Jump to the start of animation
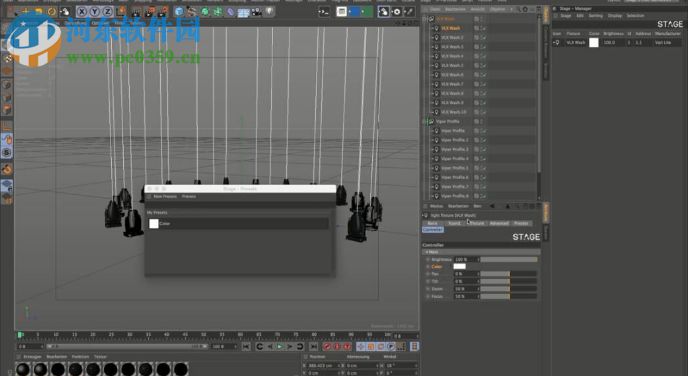The image size is (688, 376). (x=246, y=347)
